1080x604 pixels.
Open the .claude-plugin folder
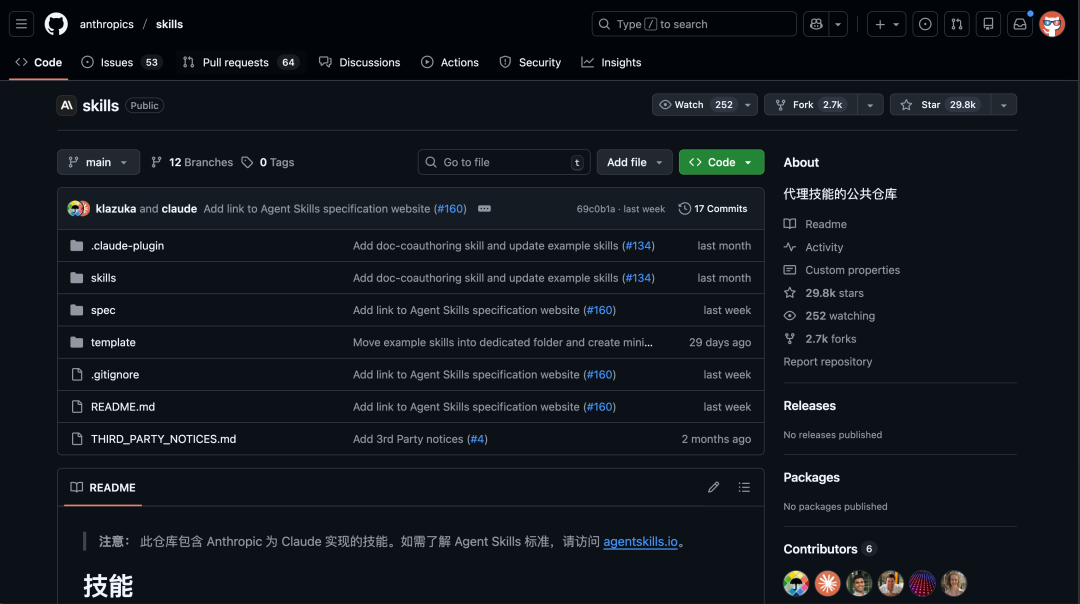tap(127, 246)
